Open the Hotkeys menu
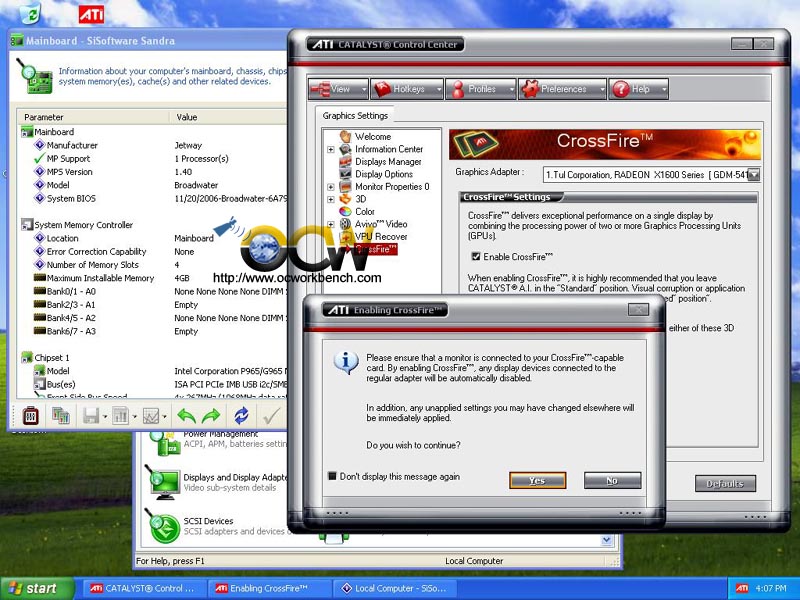This screenshot has height=600, width=800. pos(407,89)
